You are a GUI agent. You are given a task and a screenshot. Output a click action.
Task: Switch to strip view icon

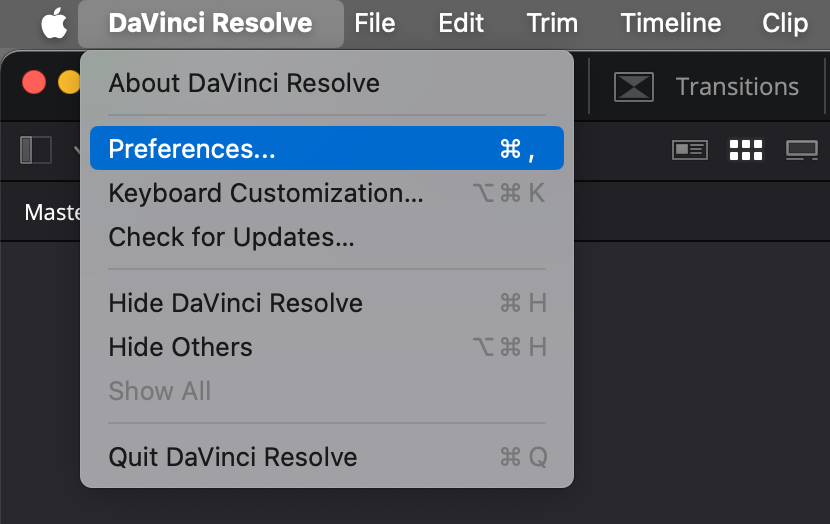801,150
